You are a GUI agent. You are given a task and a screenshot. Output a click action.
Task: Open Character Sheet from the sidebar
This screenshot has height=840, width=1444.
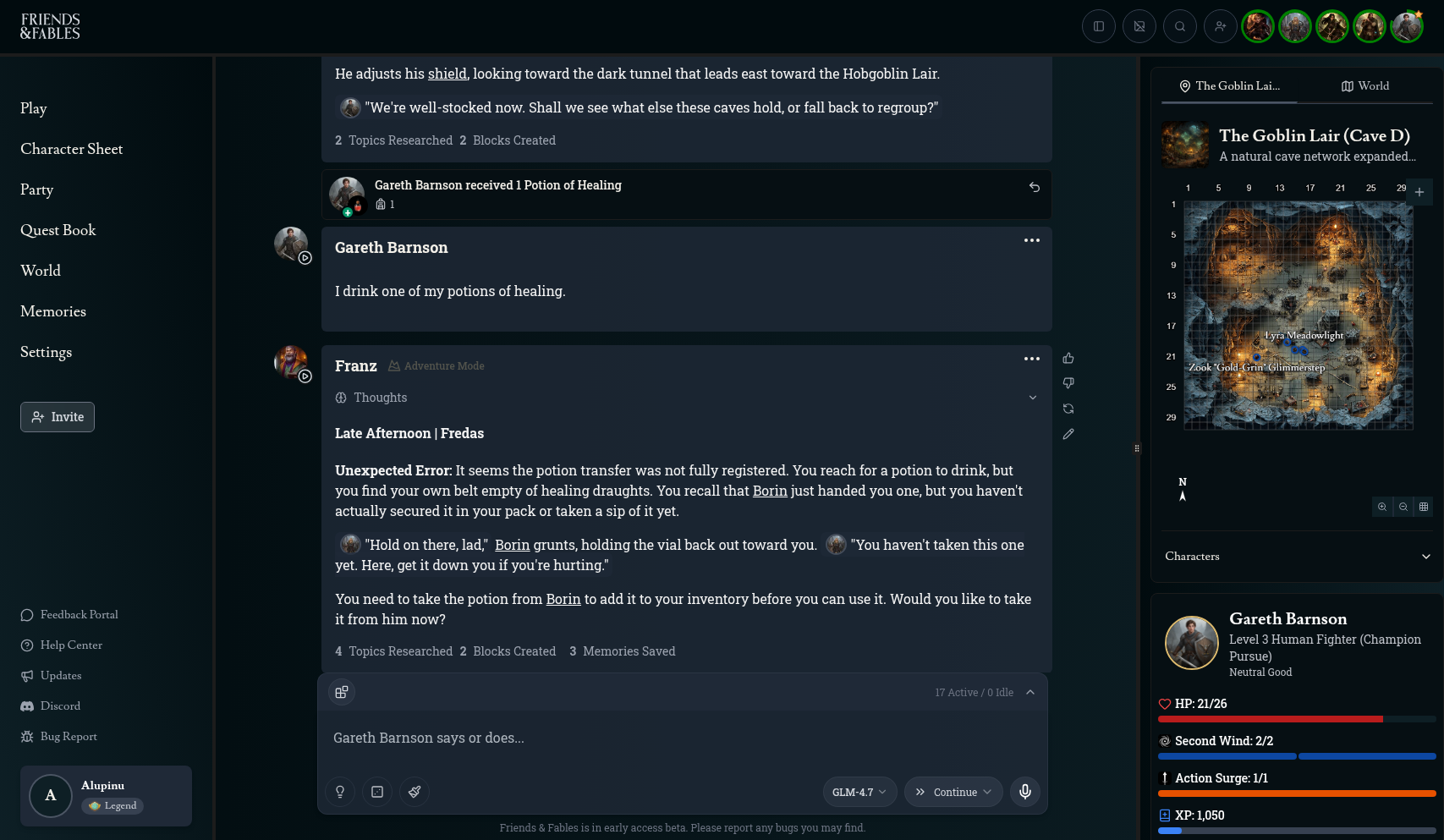[x=72, y=149]
